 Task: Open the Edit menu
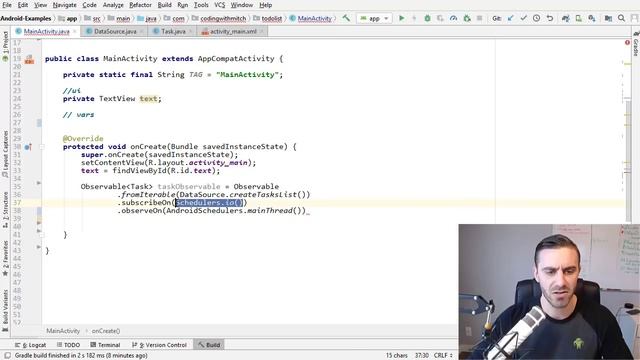(x=23, y=5)
